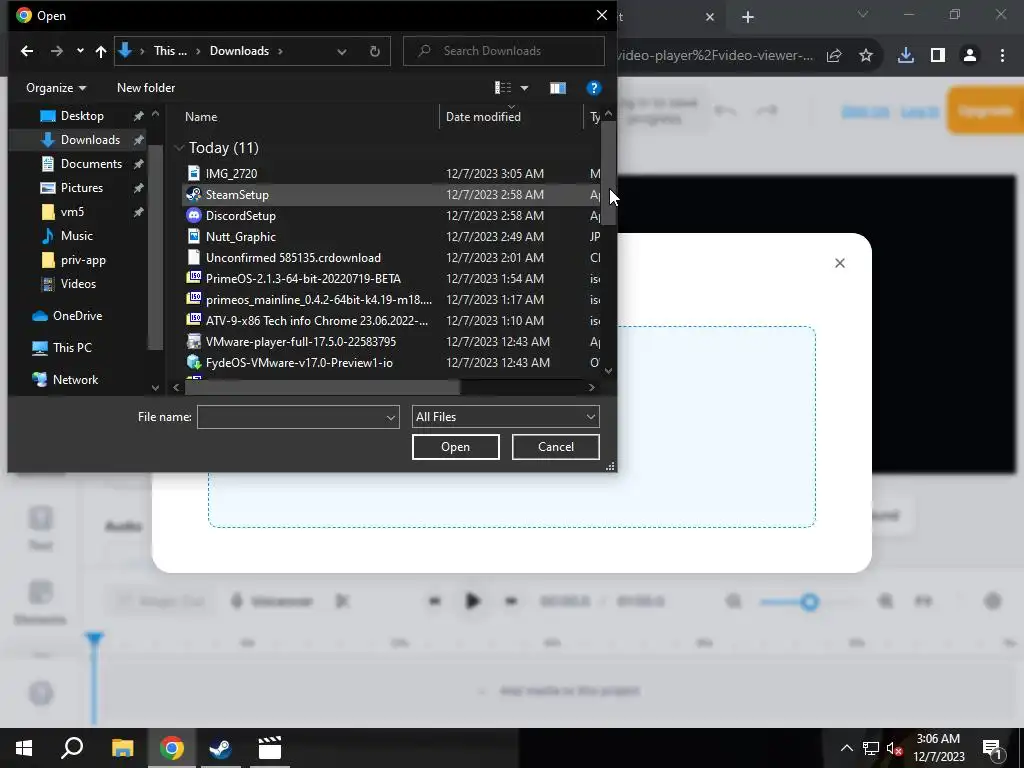Open taskbar Search magnifier
Viewport: 1024px width, 768px height.
pyautogui.click(x=72, y=748)
